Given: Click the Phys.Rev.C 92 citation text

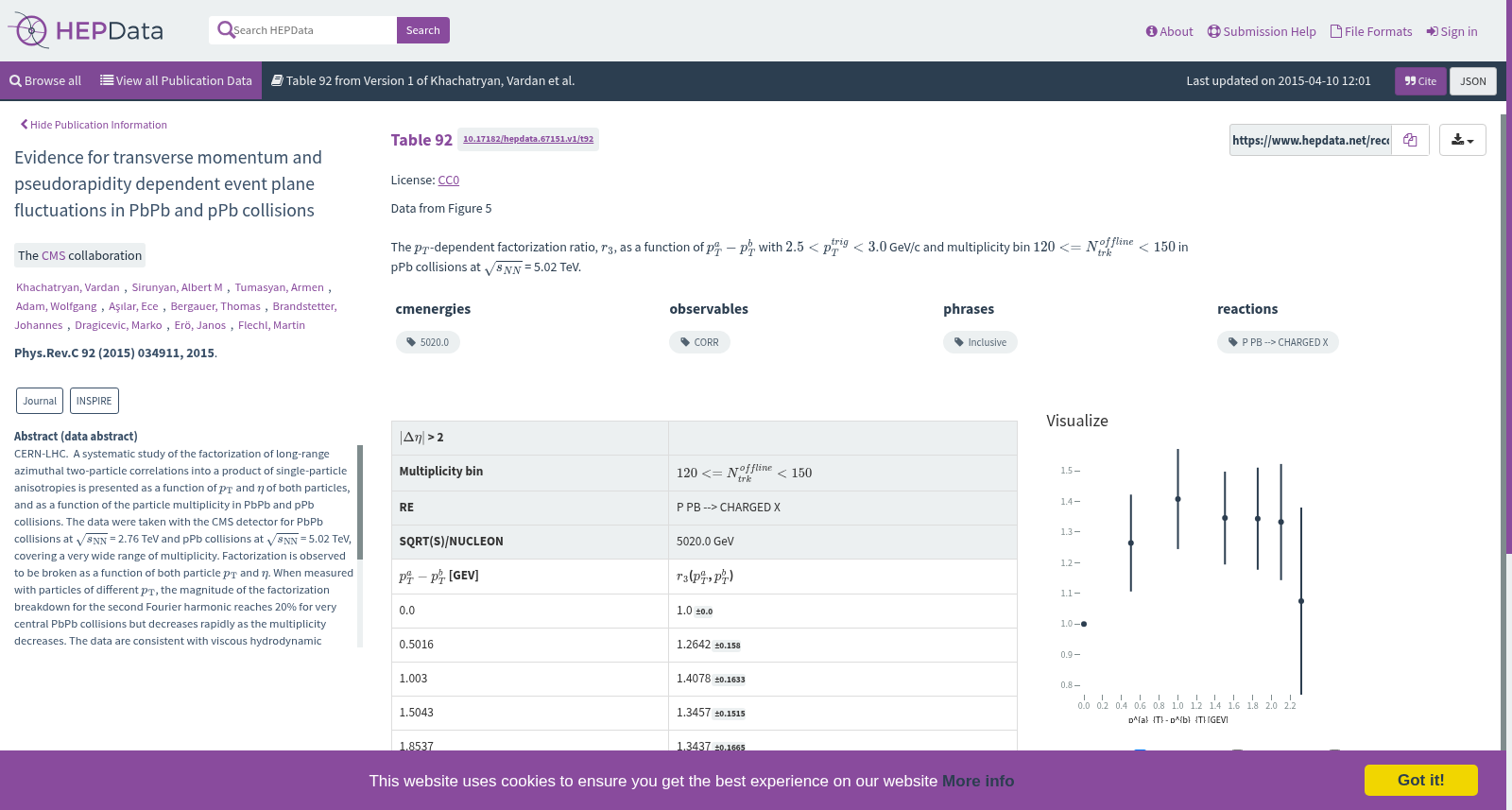Looking at the screenshot, I should (114, 353).
